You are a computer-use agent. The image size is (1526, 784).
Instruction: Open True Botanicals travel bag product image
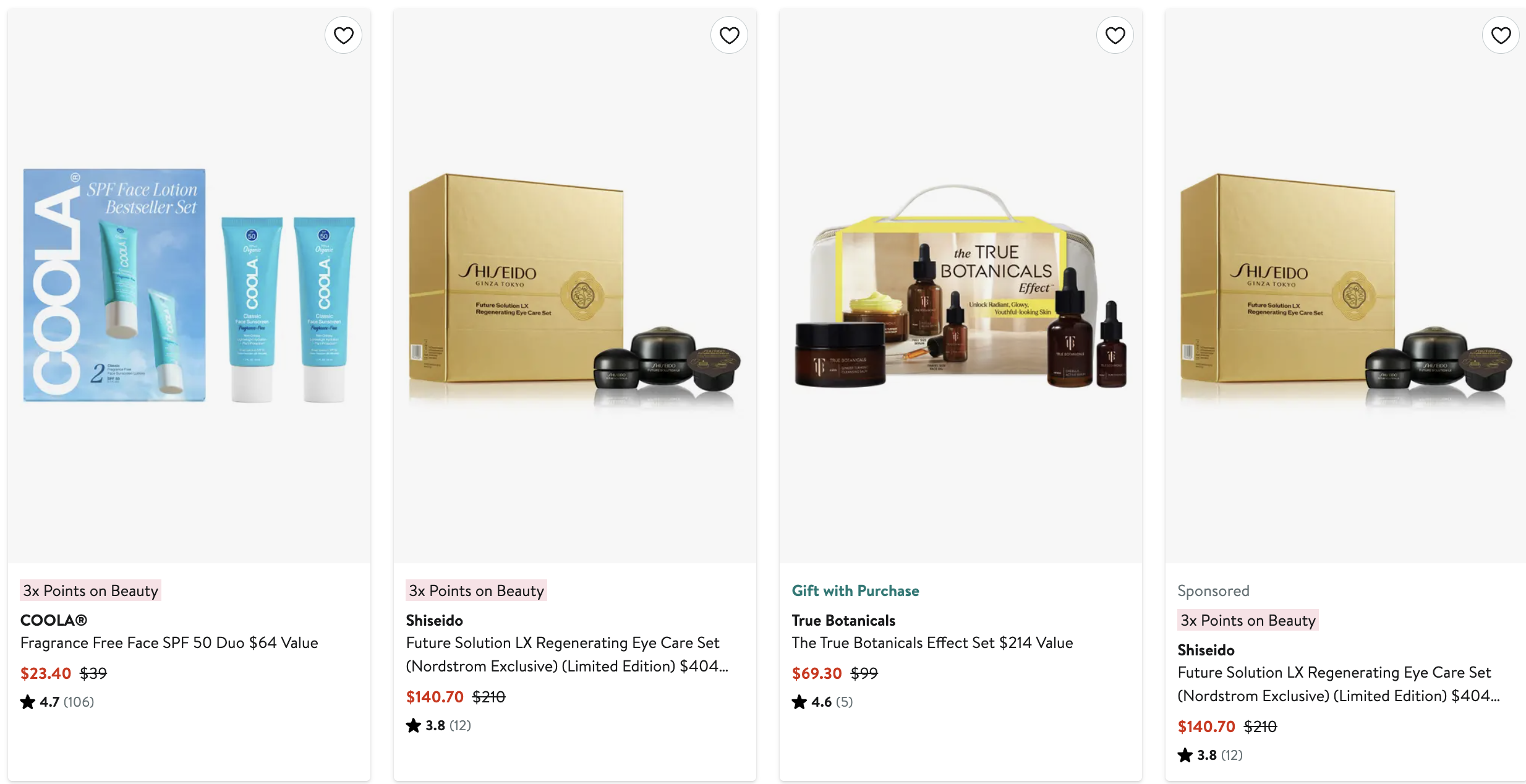[961, 286]
